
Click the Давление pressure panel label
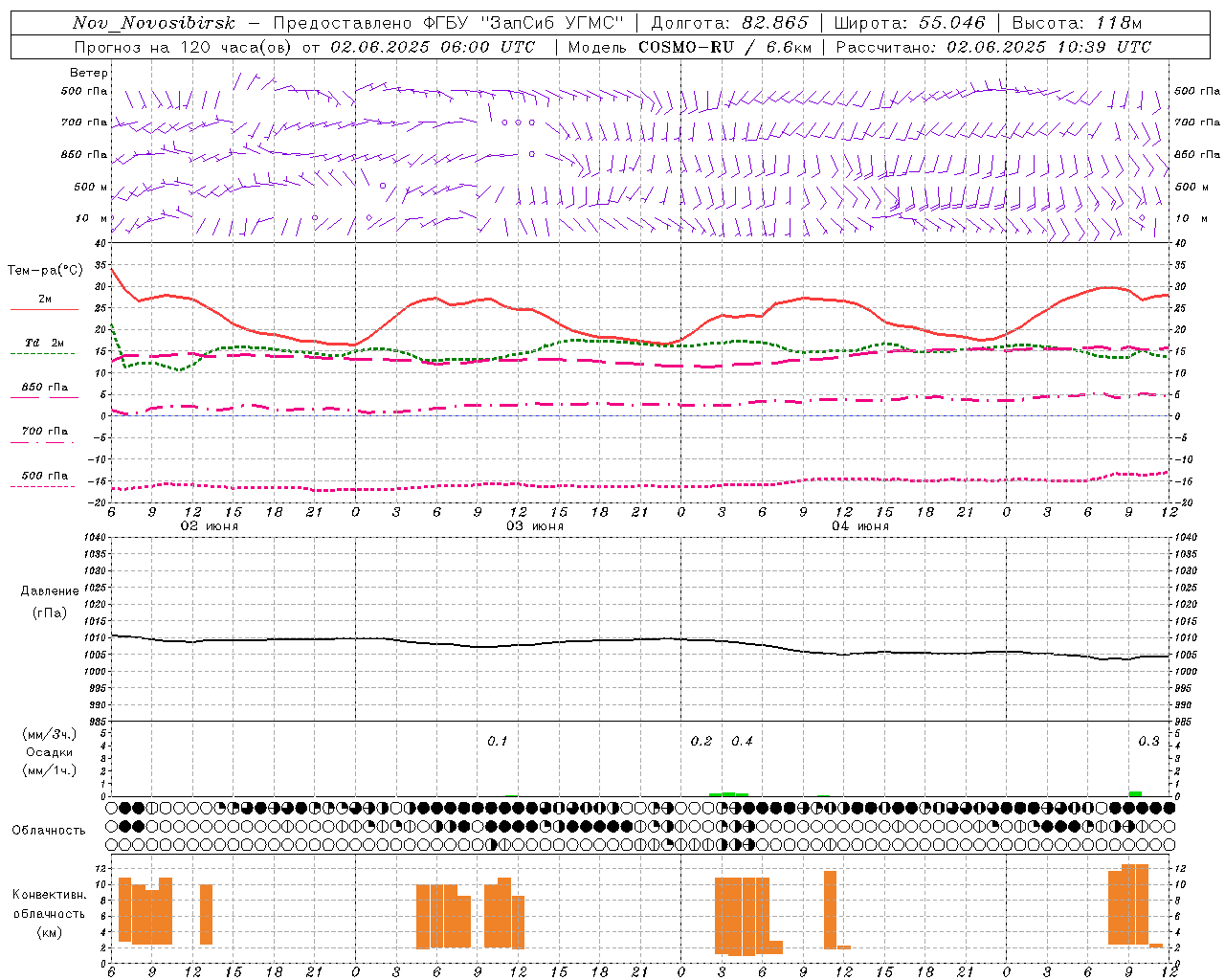point(50,590)
